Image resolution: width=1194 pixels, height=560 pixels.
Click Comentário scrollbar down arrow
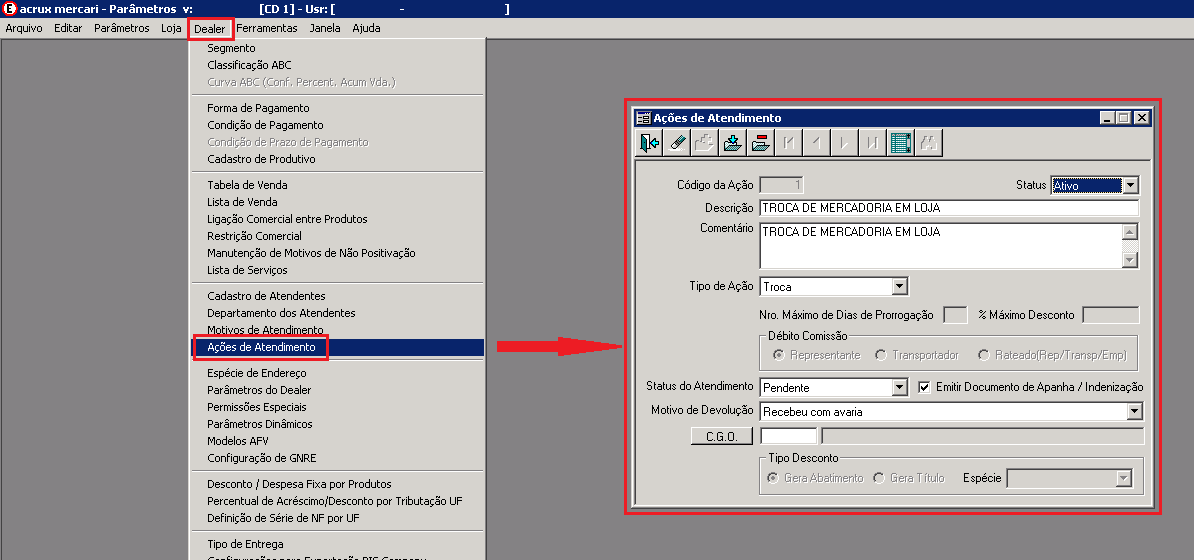[1131, 260]
